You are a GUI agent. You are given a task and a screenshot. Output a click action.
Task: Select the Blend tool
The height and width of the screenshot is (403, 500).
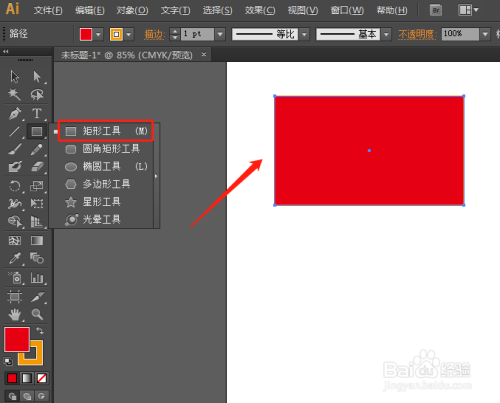[37, 258]
